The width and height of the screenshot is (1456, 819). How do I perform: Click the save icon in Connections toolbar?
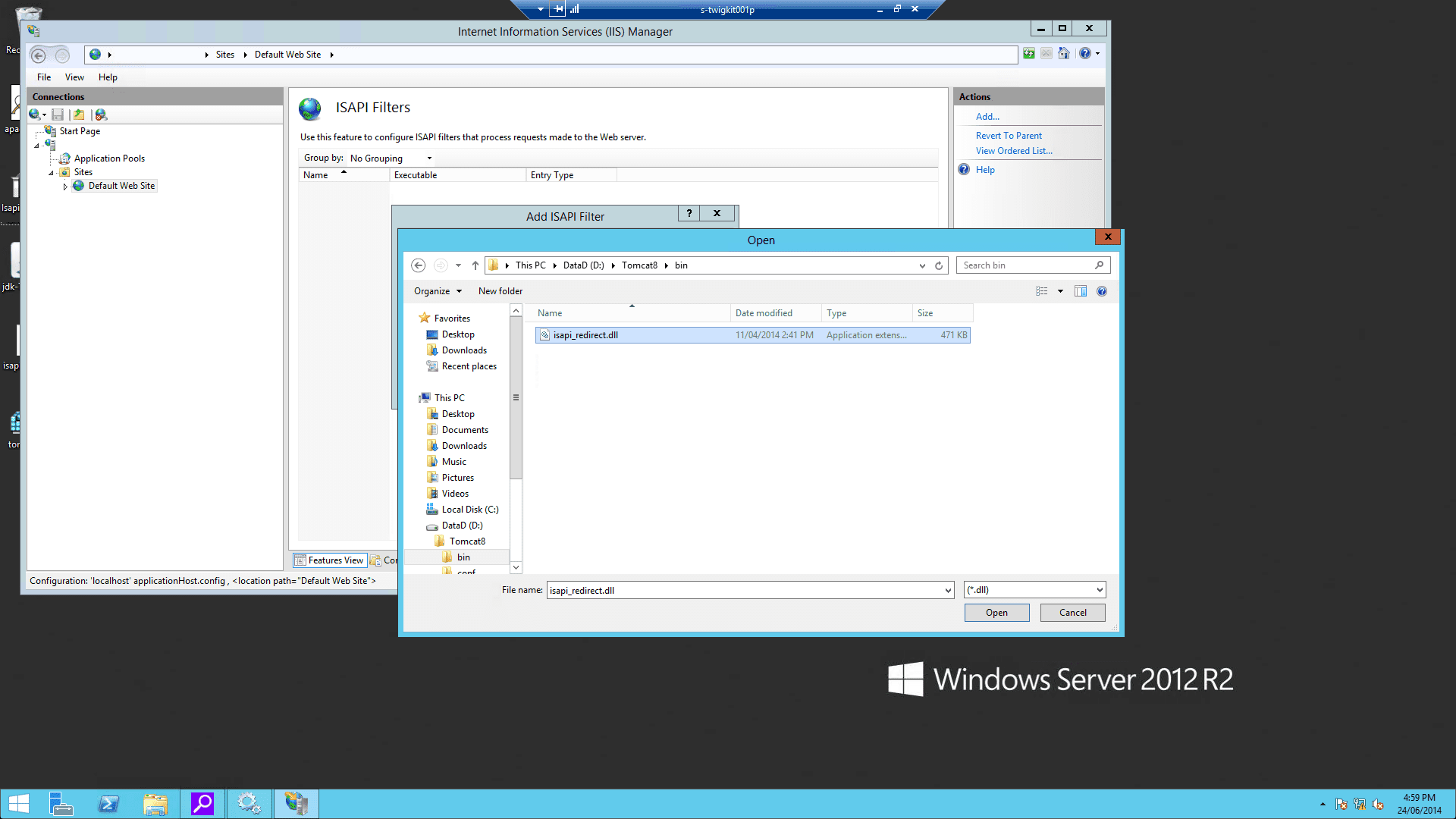coord(58,115)
